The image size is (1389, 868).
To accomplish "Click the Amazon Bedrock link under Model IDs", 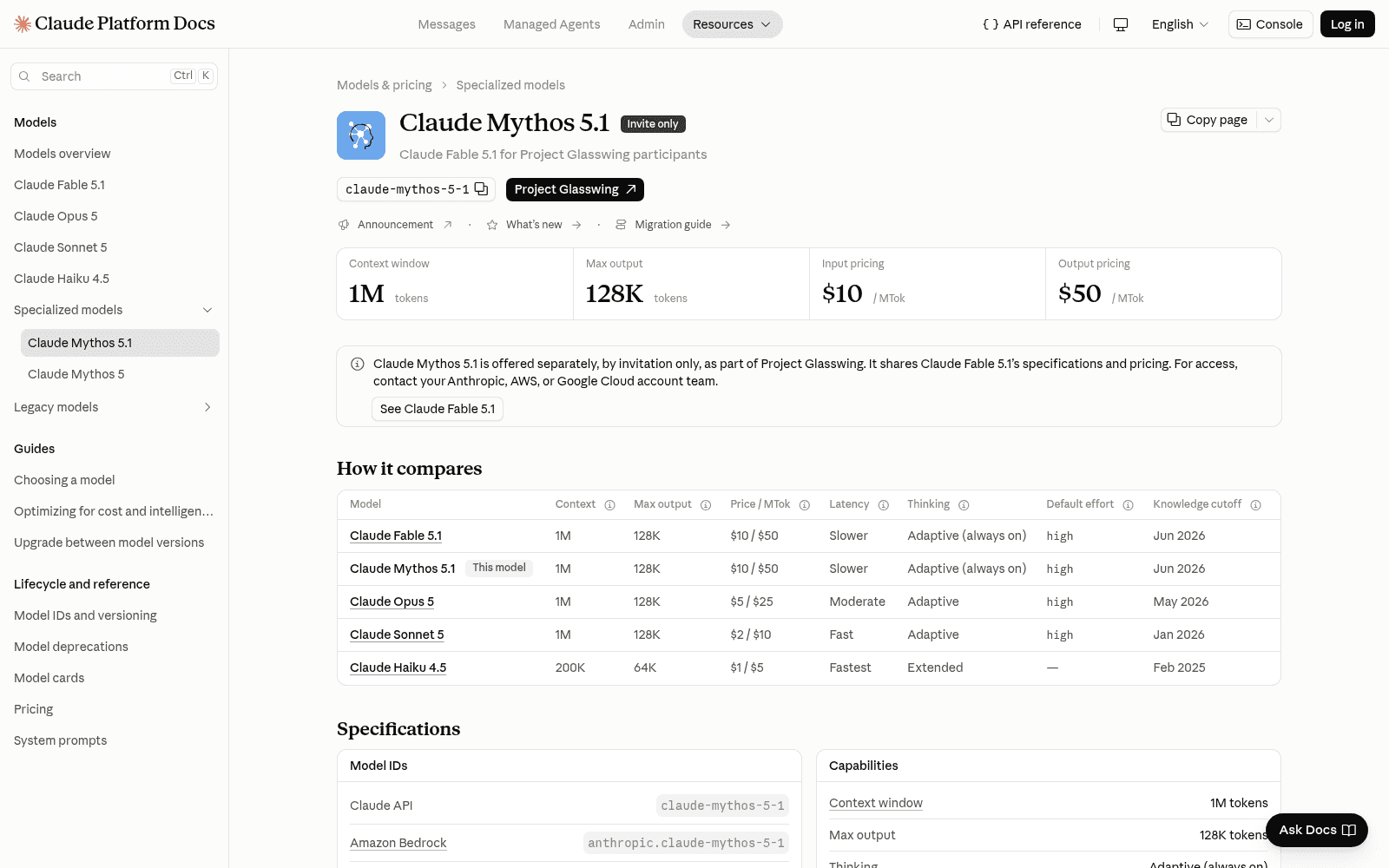I will 398,843.
